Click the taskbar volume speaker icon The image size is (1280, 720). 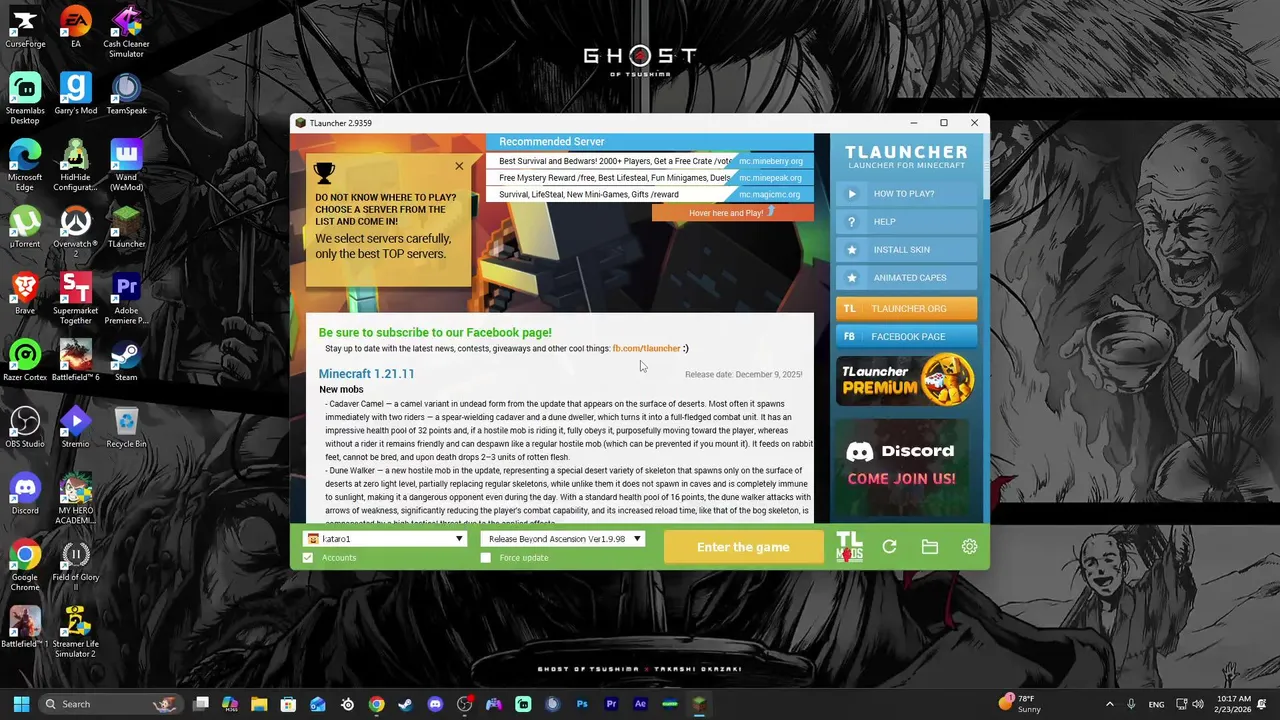pyautogui.click(x=1198, y=704)
